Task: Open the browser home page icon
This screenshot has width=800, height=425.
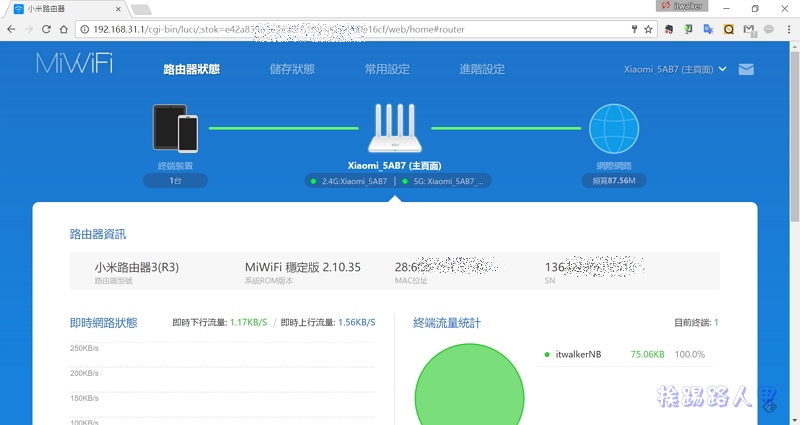Action: (x=64, y=29)
